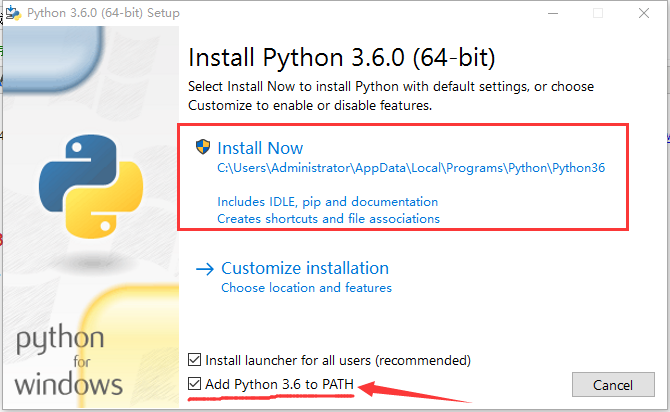Image resolution: width=670 pixels, height=412 pixels.
Task: Select the Customize installation option
Action: point(305,268)
